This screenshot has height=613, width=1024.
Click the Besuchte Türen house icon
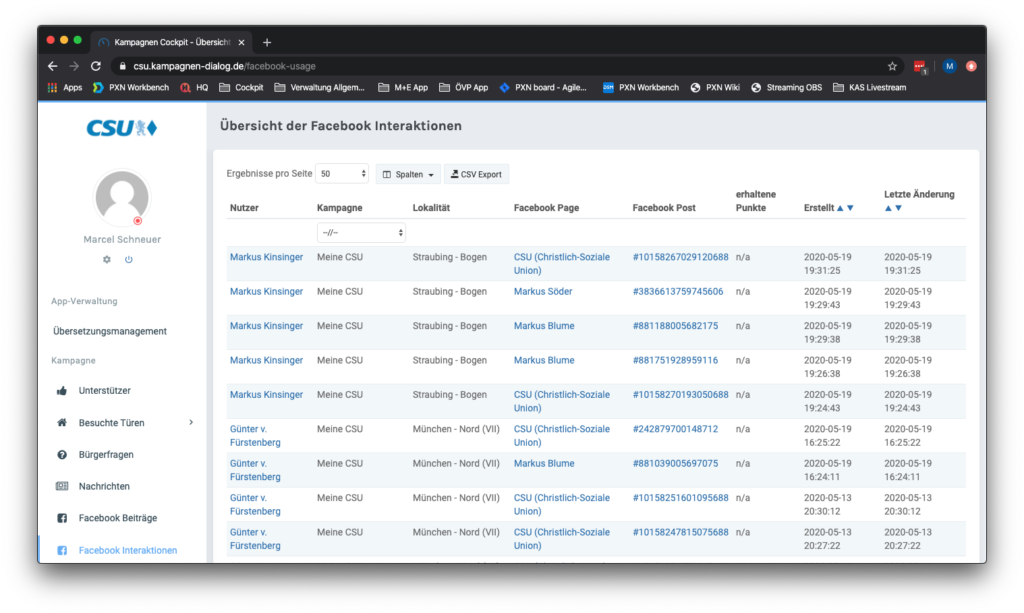(62, 422)
